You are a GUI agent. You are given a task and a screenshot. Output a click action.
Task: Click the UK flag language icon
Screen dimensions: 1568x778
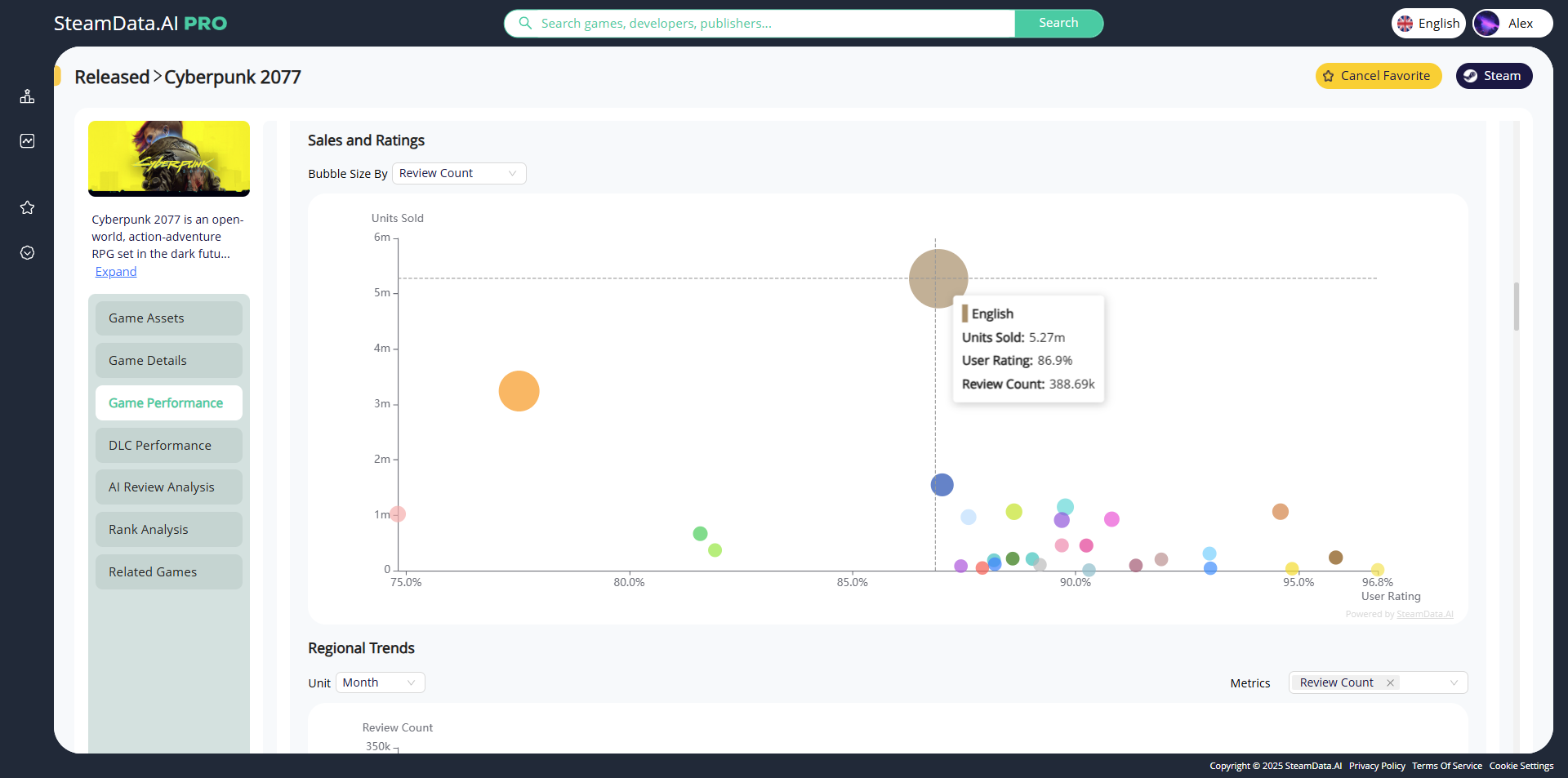click(x=1405, y=23)
